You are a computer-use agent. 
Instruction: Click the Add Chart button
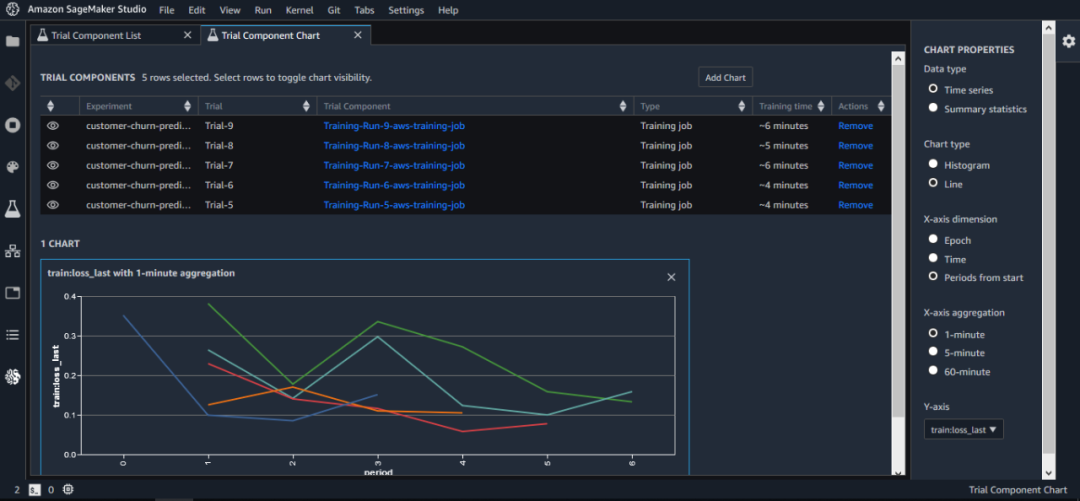pyautogui.click(x=725, y=77)
